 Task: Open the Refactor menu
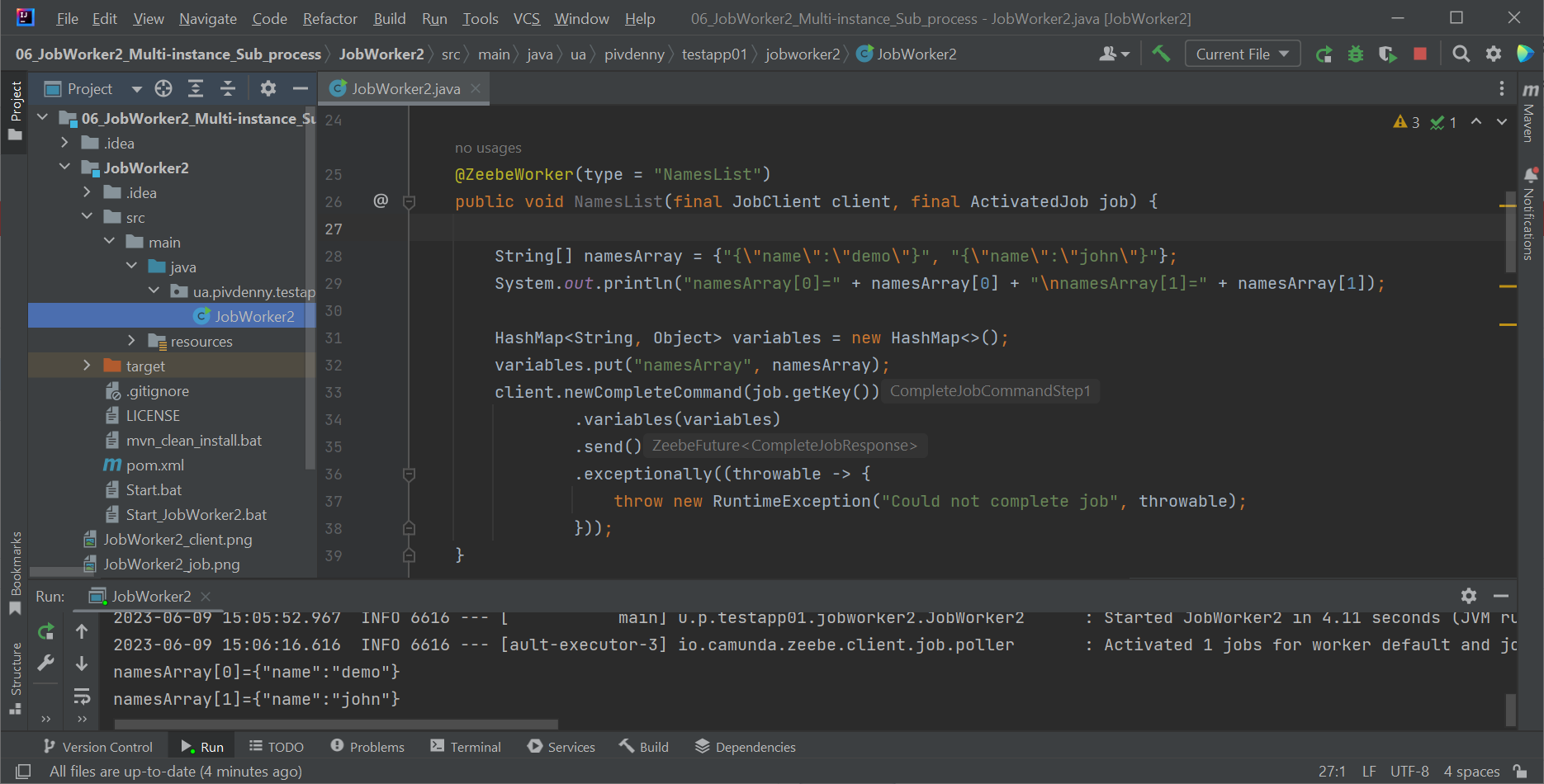tap(329, 18)
